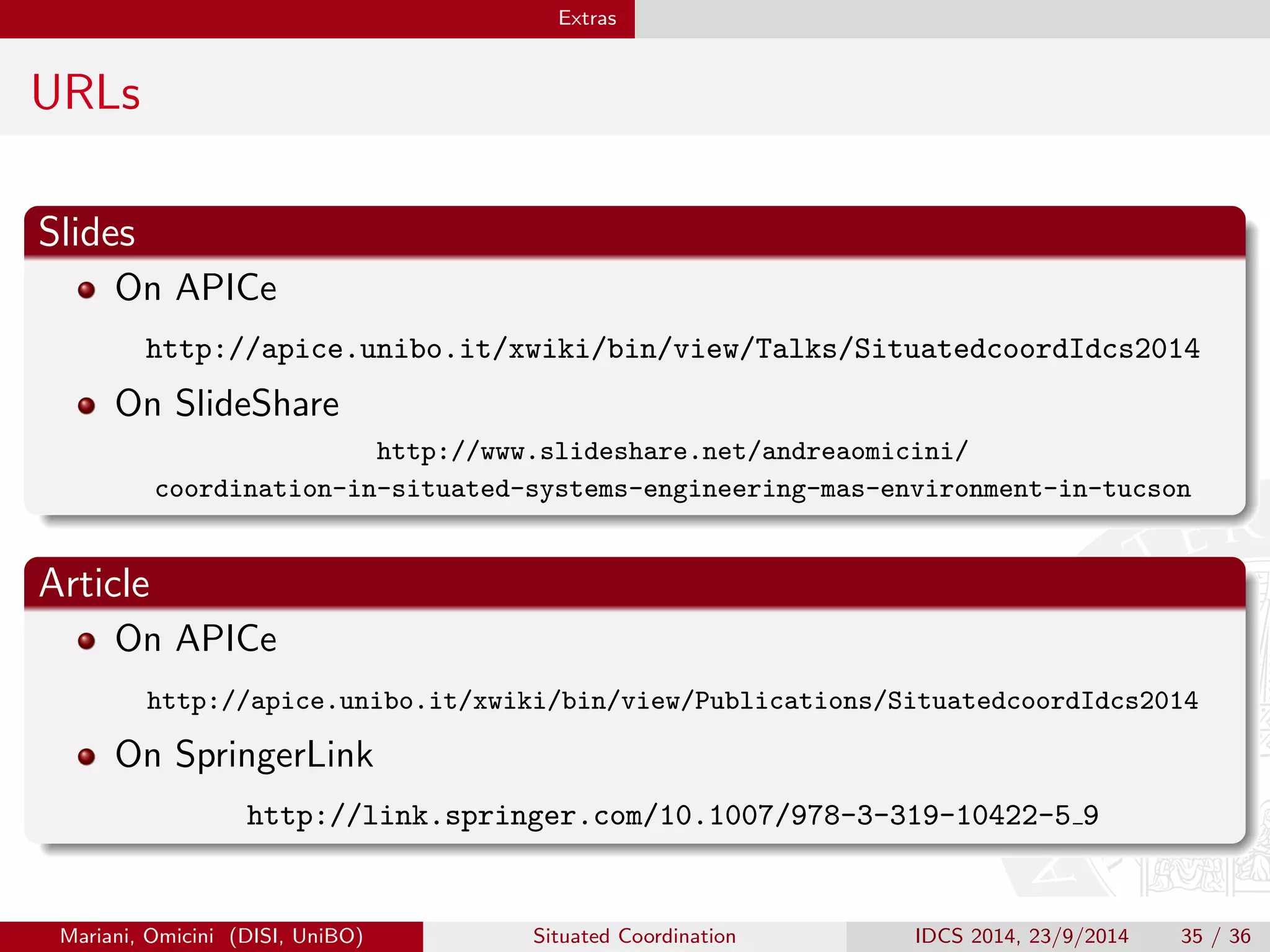
Task: Click the red bullet beside Article On APICe
Action: [x=87, y=641]
